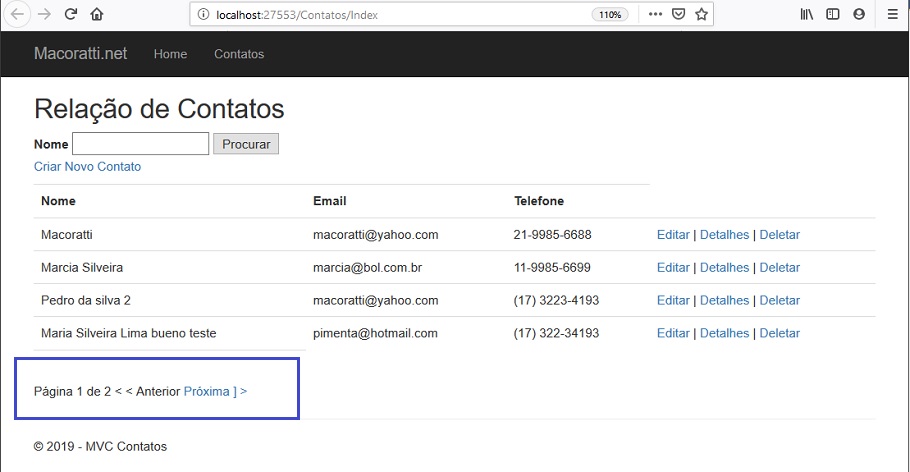Select the phone number 11-9985-6699

point(552,268)
